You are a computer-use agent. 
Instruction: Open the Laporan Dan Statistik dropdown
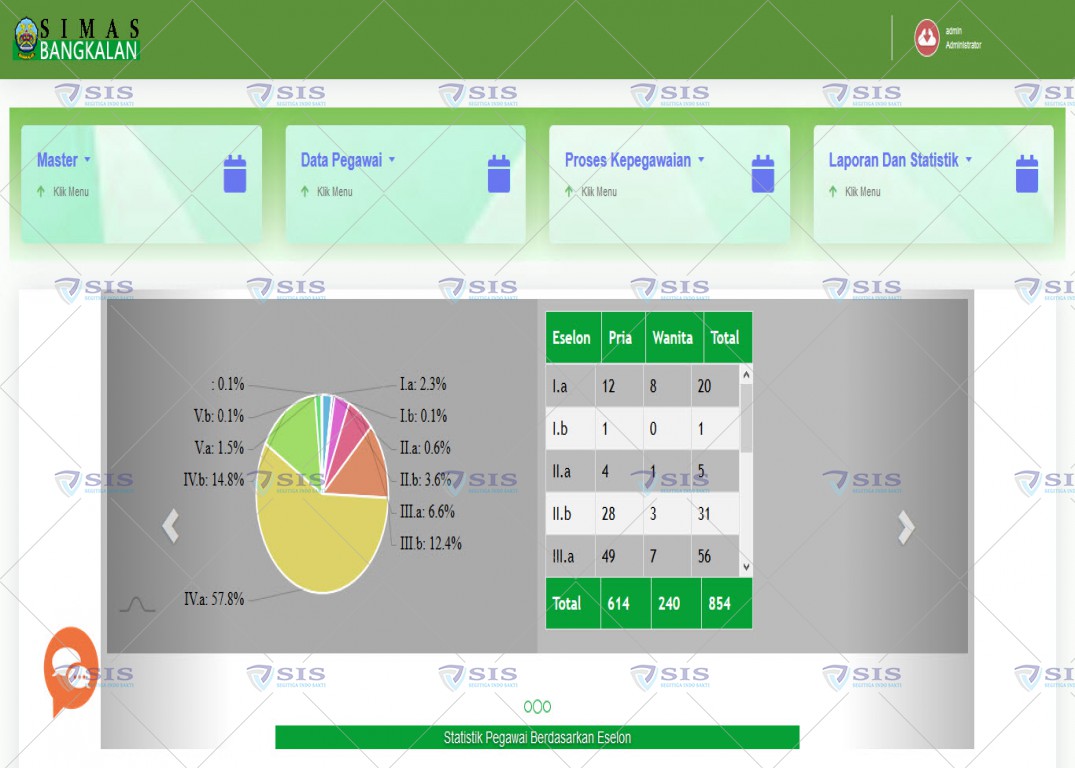pos(900,160)
